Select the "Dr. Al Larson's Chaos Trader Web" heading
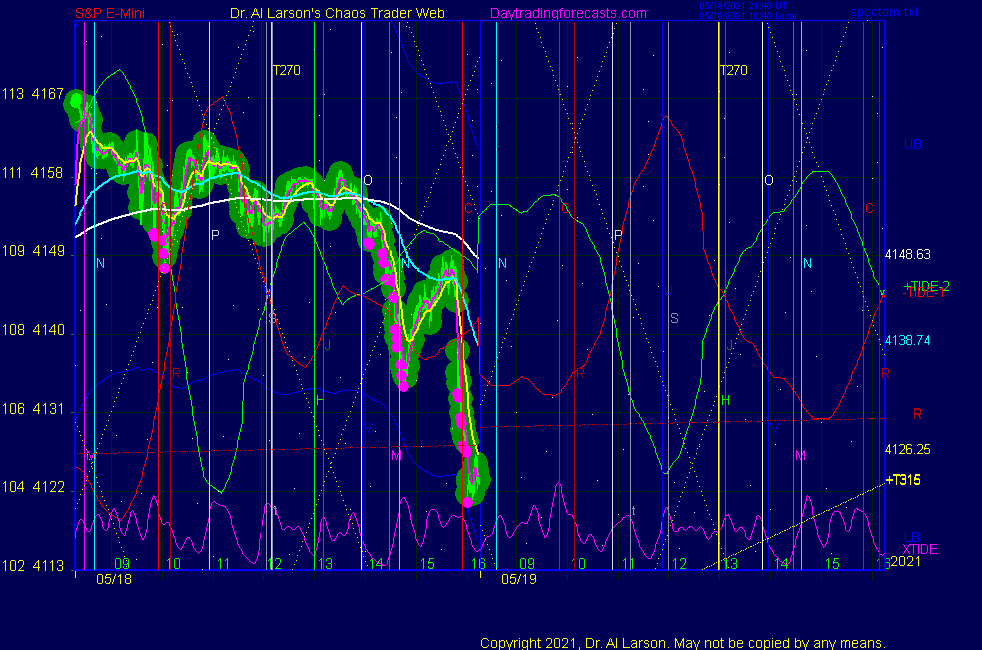Screen dimensions: 982x650 click(x=338, y=13)
